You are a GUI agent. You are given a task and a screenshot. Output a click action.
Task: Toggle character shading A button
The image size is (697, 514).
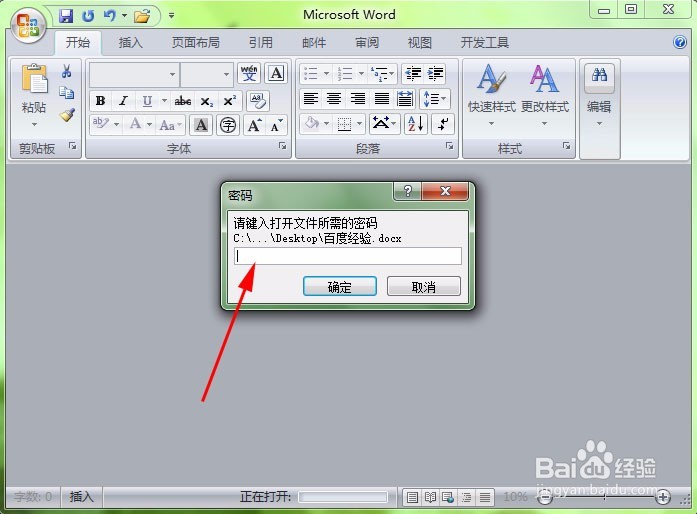(x=201, y=125)
